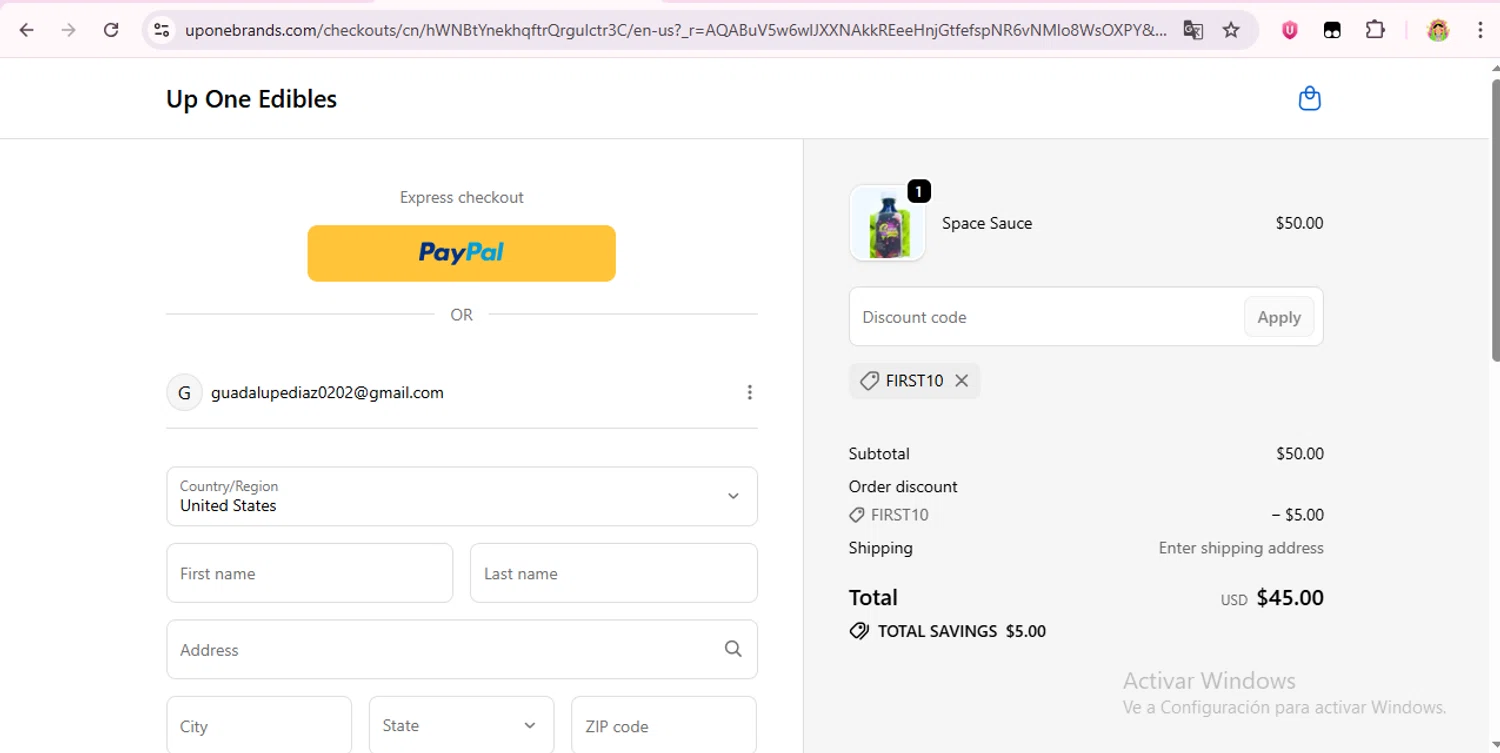
Task: Click the browser forward arrow
Action: [69, 30]
